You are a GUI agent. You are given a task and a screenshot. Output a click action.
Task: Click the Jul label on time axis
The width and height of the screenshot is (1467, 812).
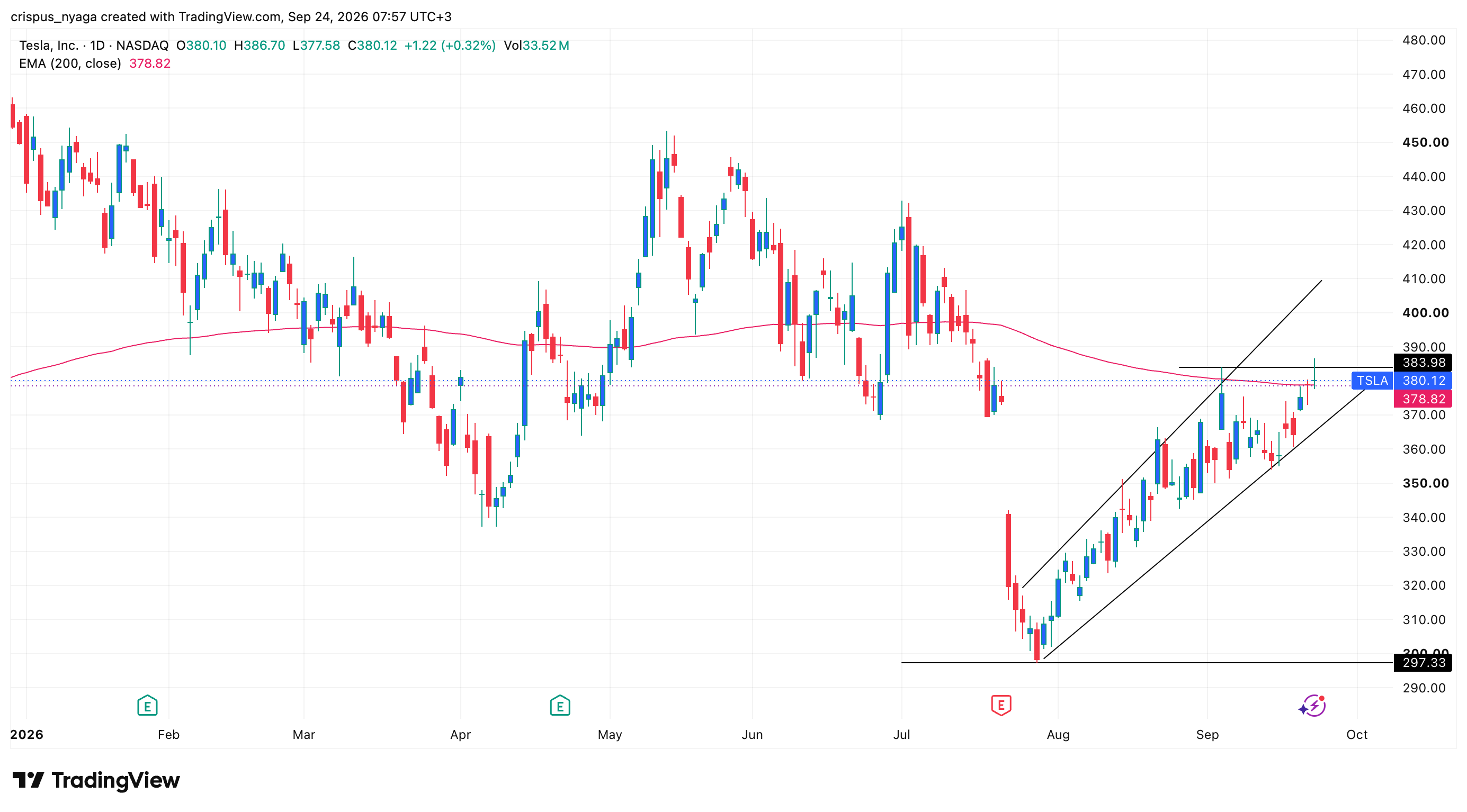[x=901, y=734]
